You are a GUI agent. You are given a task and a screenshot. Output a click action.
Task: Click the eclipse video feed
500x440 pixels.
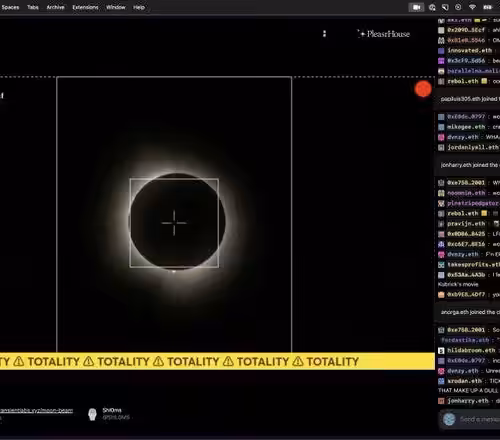click(174, 214)
